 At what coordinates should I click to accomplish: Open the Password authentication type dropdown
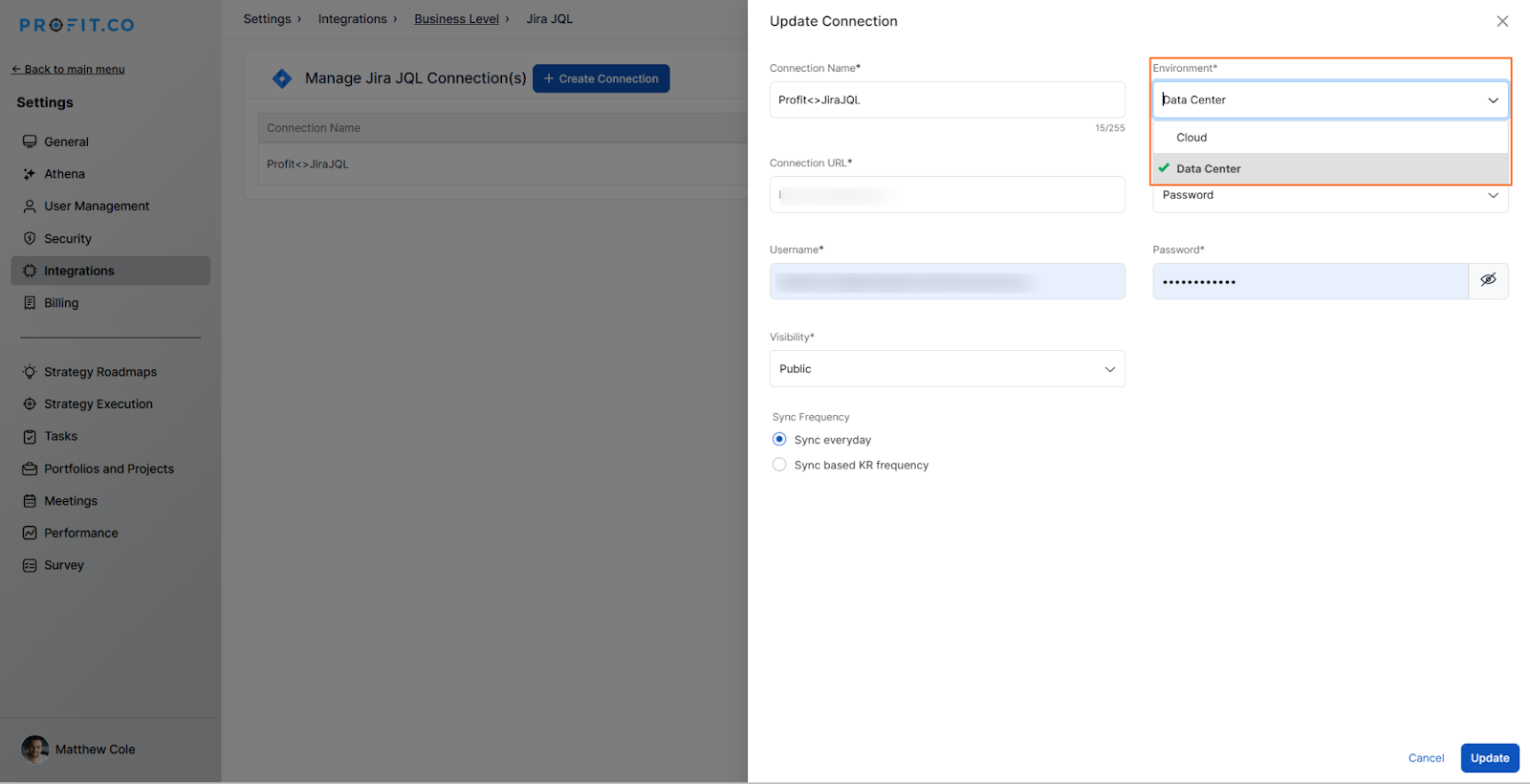pyautogui.click(x=1330, y=196)
